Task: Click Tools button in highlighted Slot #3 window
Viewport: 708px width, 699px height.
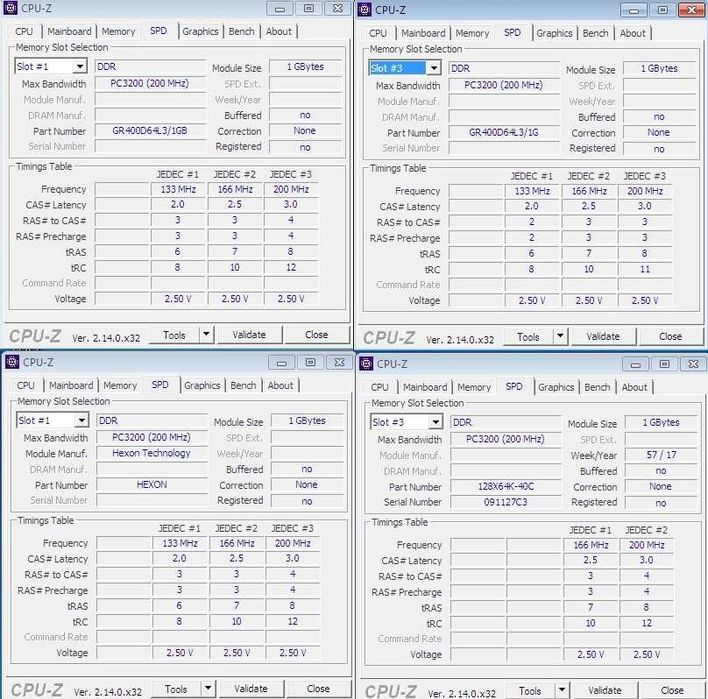Action: (x=528, y=337)
